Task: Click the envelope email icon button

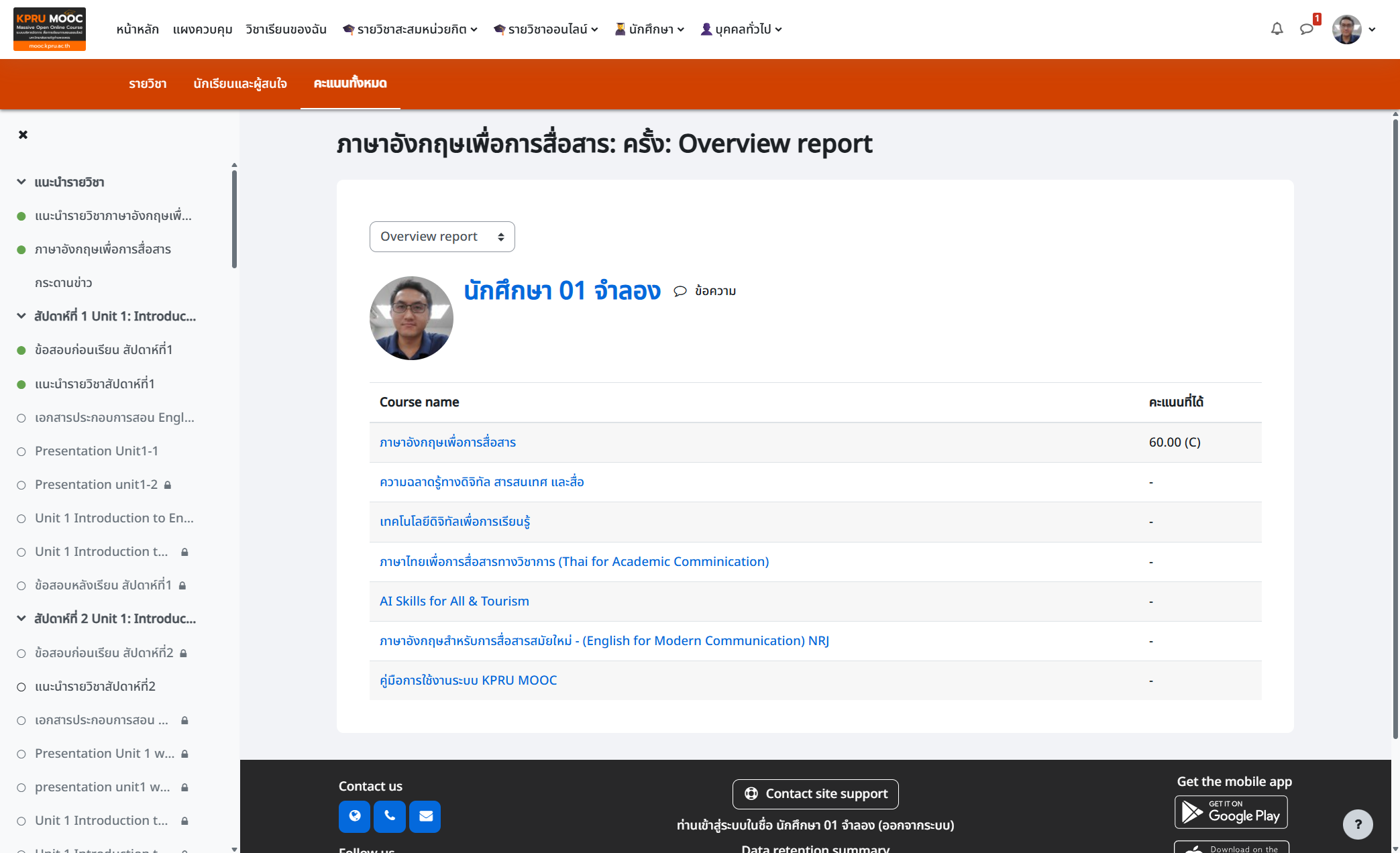Action: 425,816
